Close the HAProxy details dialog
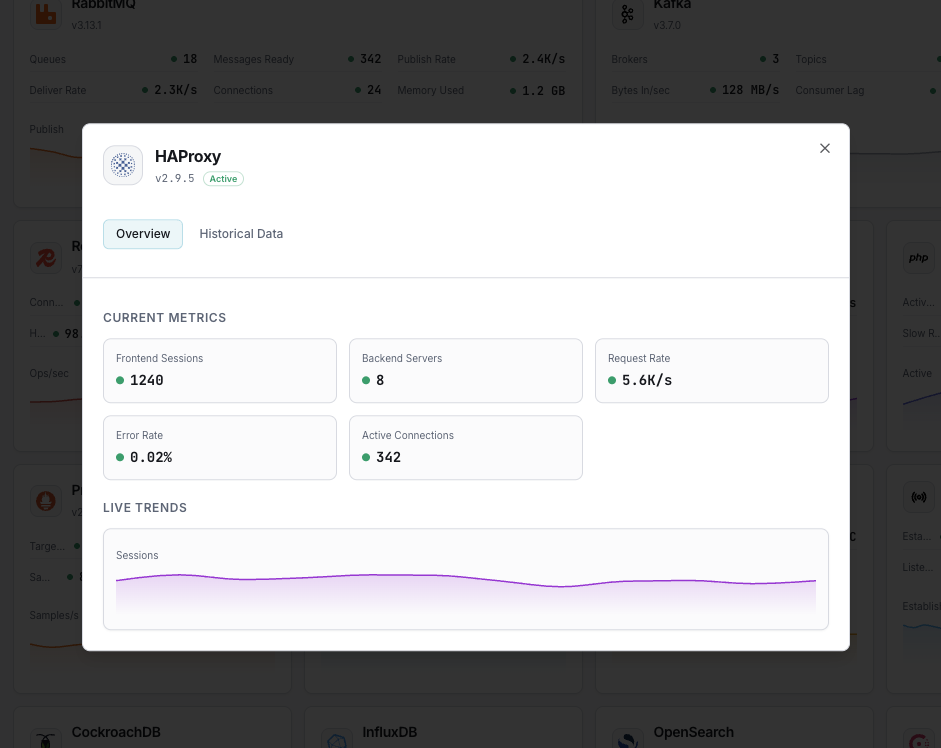 [824, 148]
